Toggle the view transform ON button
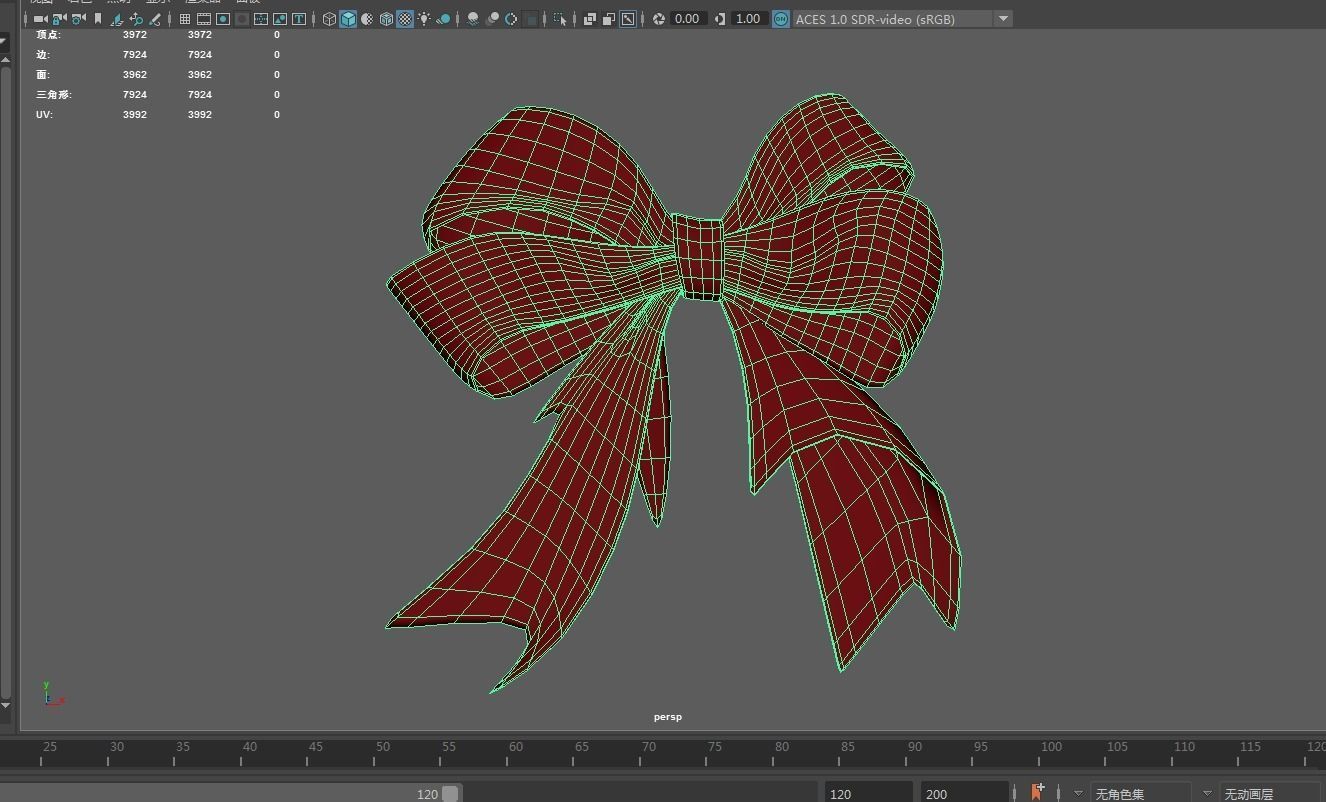Viewport: 1326px width, 802px height. (781, 19)
